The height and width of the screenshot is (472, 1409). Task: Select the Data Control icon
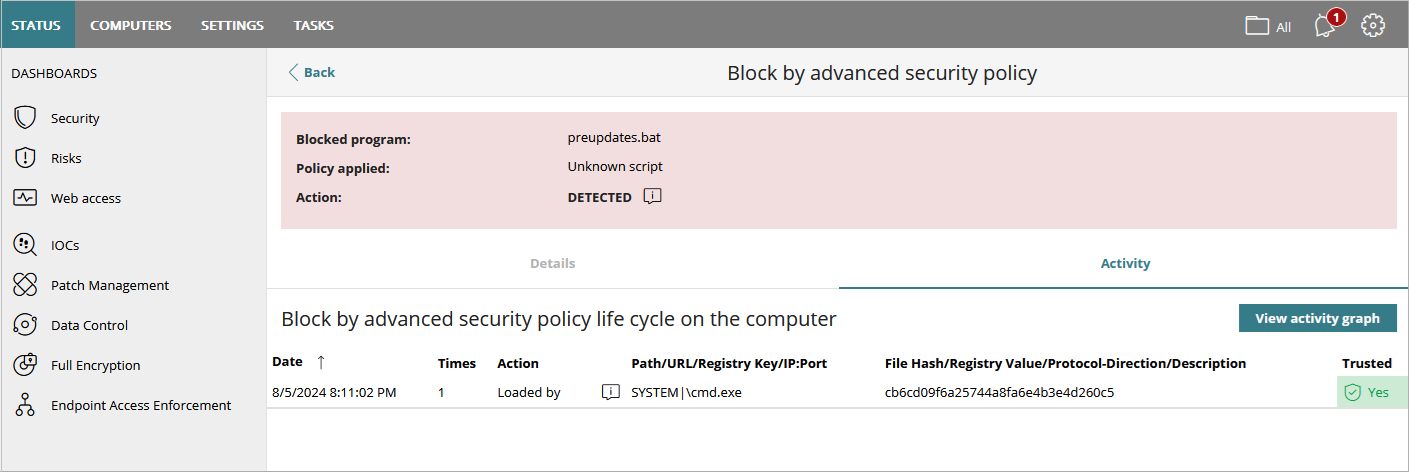click(25, 325)
